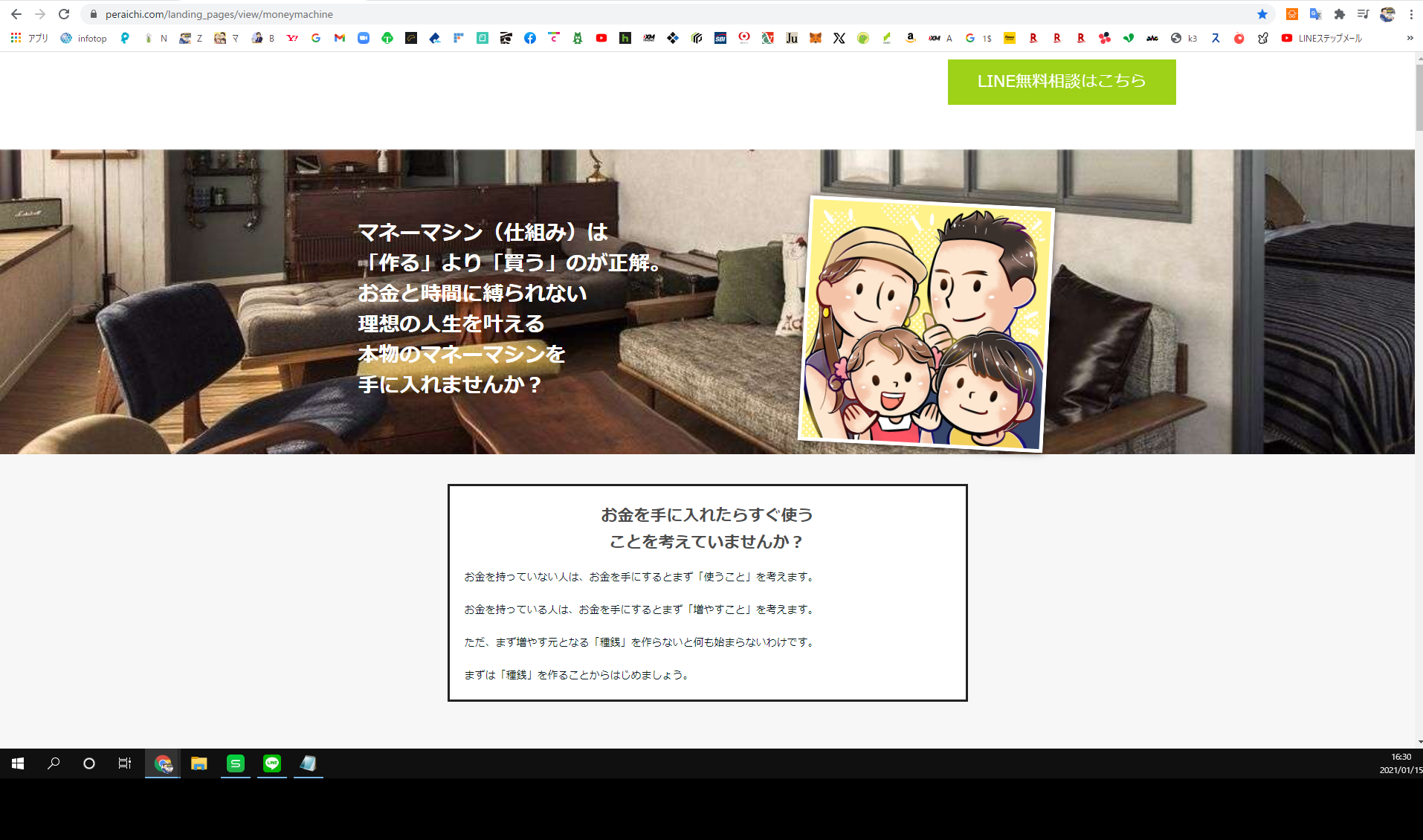Open the SBI bookmark

(x=720, y=38)
